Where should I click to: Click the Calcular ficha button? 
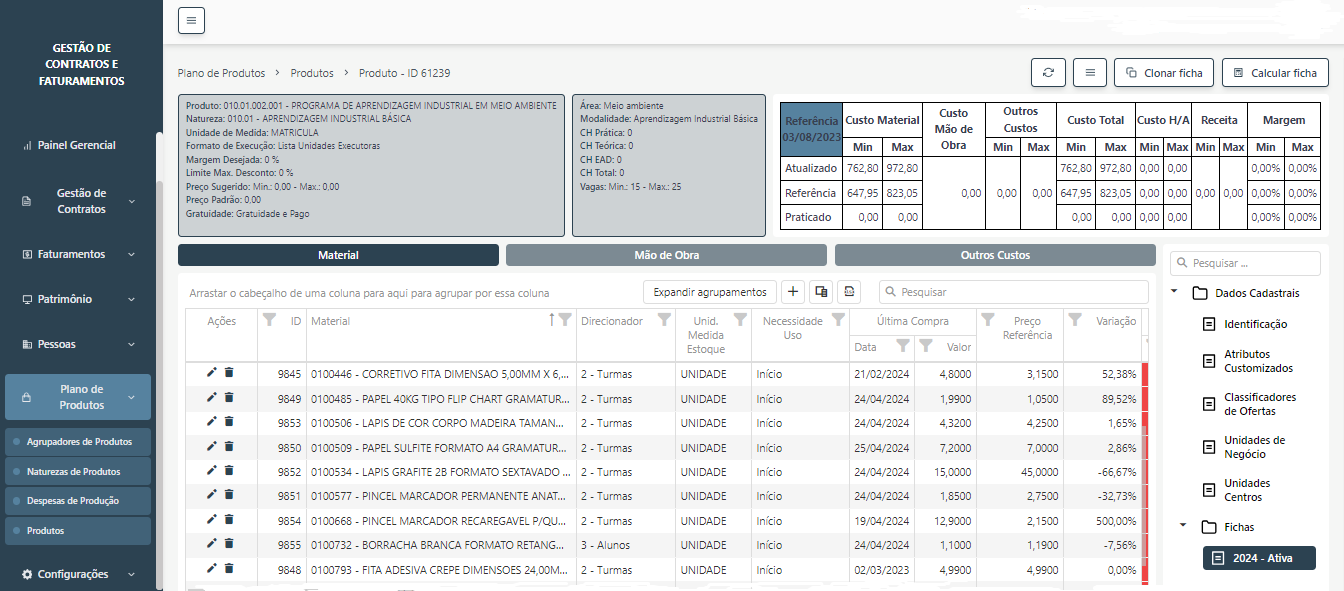pyautogui.click(x=1274, y=73)
